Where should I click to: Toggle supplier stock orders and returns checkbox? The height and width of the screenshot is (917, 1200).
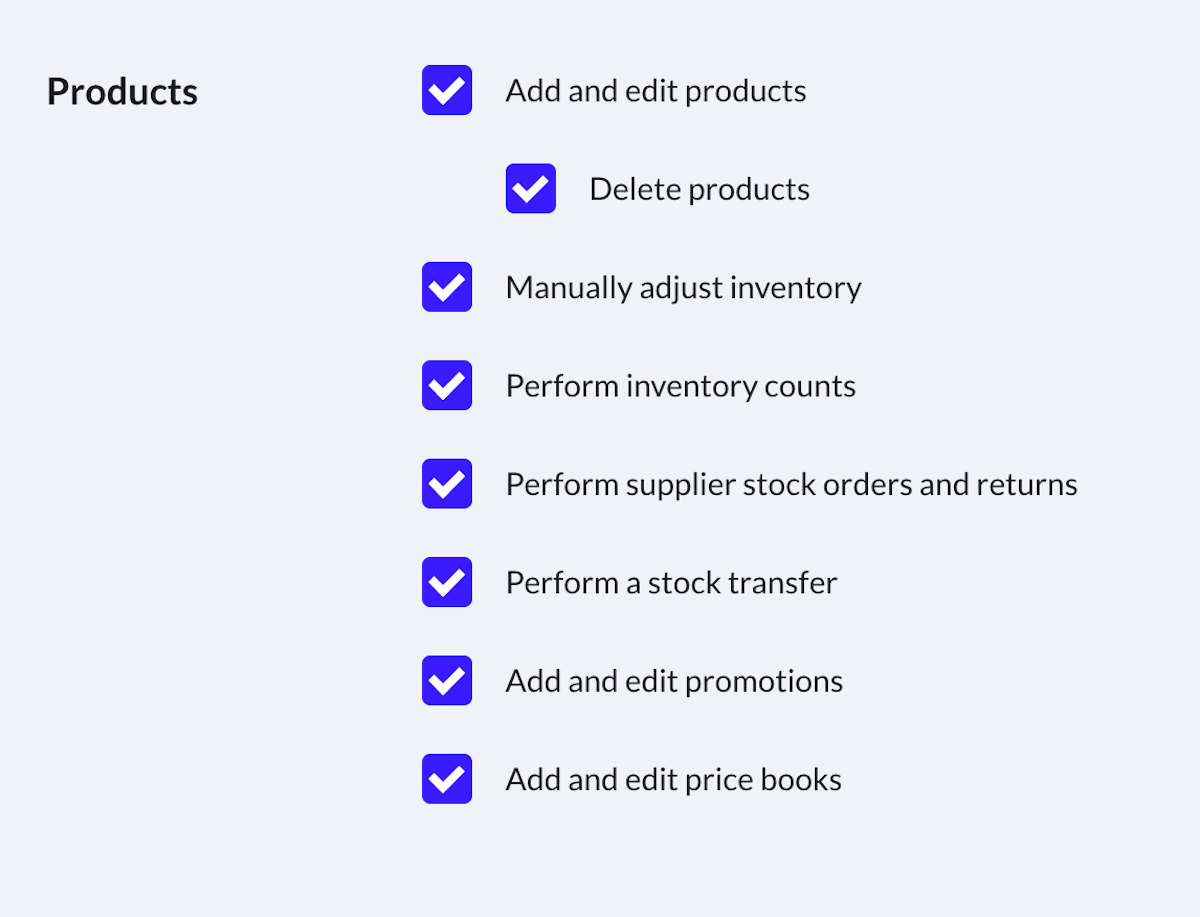coord(447,484)
